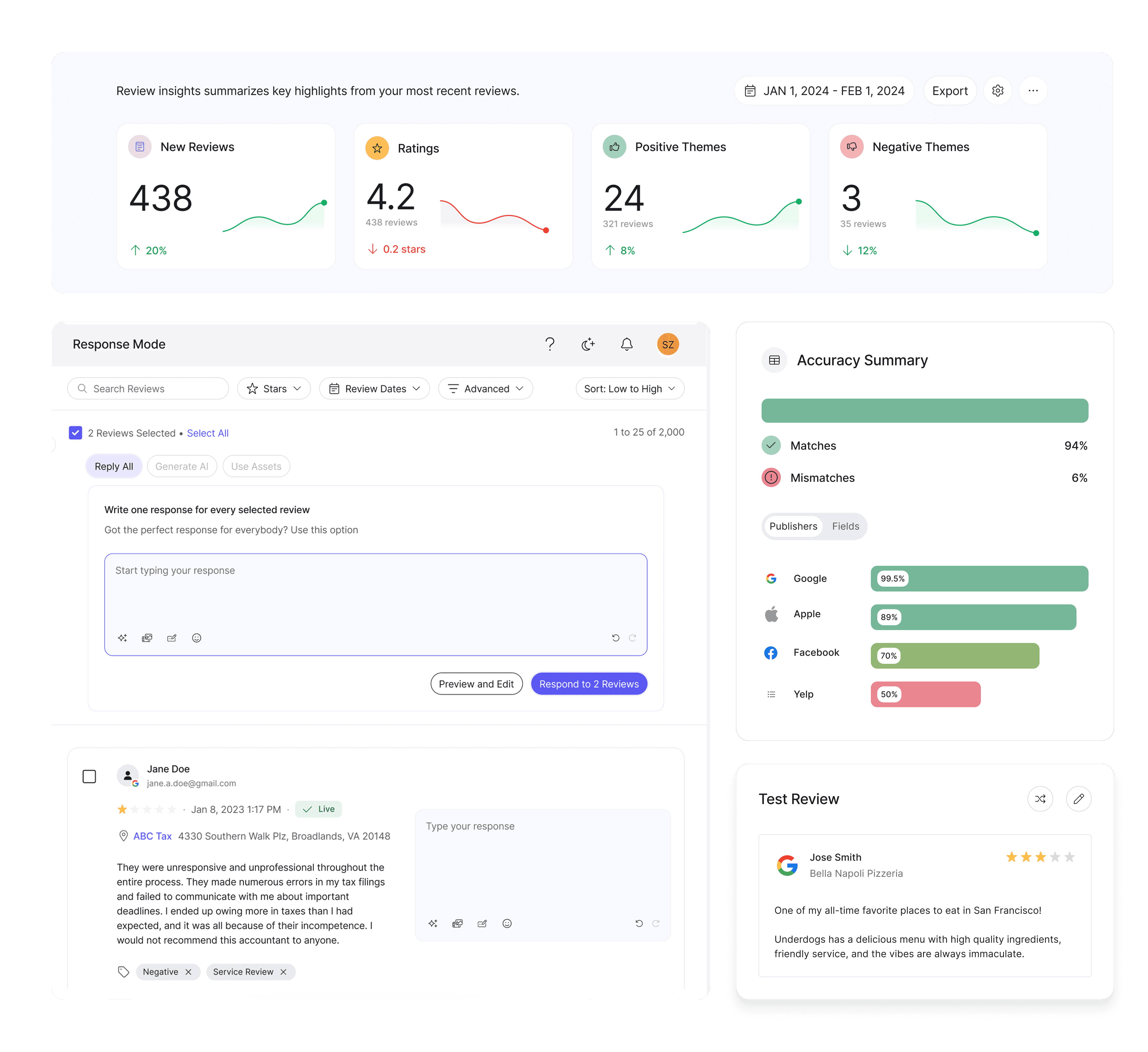Open Sort: Low to High dropdown

[x=629, y=388]
